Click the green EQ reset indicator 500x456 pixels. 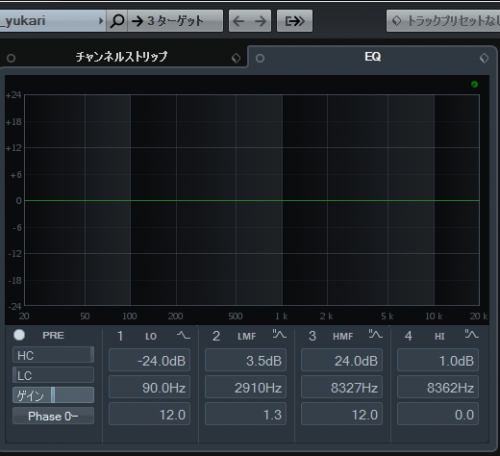click(474, 84)
